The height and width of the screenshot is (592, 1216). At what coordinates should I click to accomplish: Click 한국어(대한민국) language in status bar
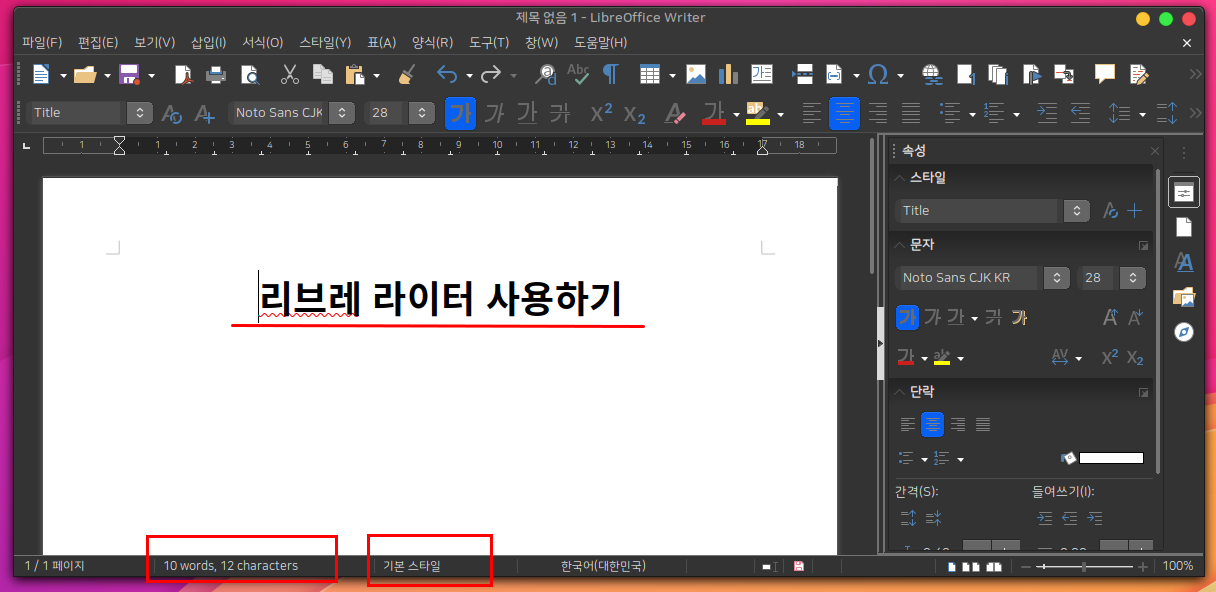click(x=603, y=566)
